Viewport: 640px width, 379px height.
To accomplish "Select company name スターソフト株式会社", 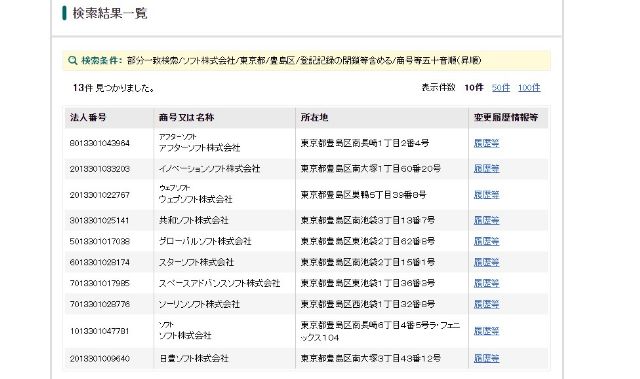I will [196, 262].
